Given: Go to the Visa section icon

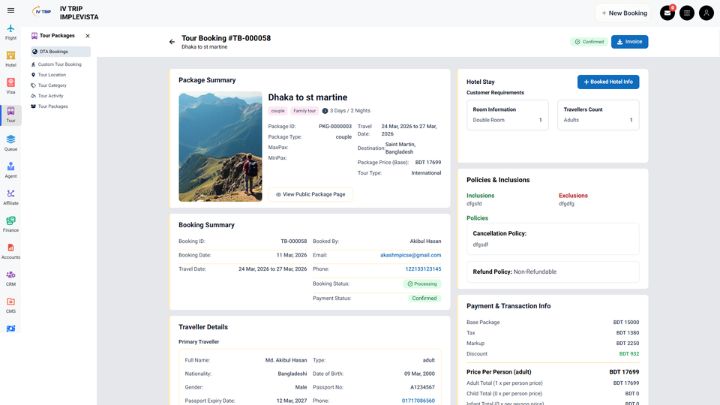Looking at the screenshot, I should [11, 86].
